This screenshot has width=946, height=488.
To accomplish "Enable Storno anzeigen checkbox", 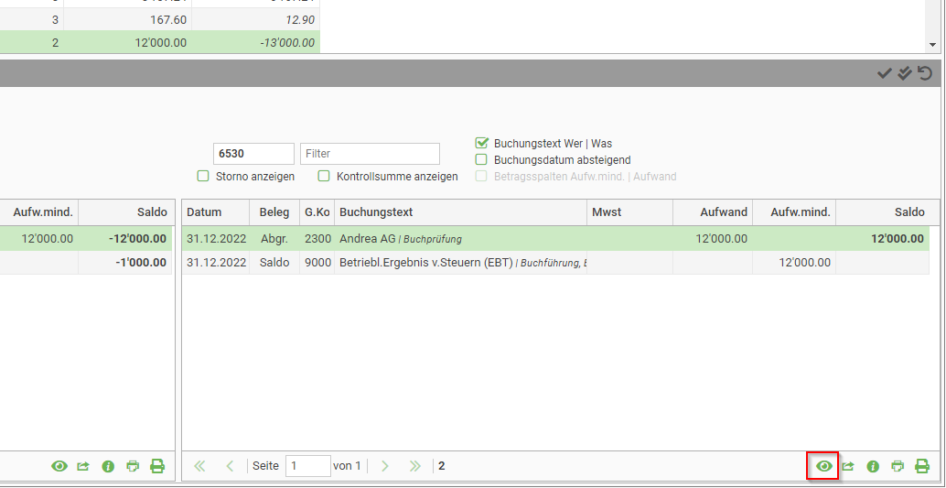I will [x=203, y=177].
